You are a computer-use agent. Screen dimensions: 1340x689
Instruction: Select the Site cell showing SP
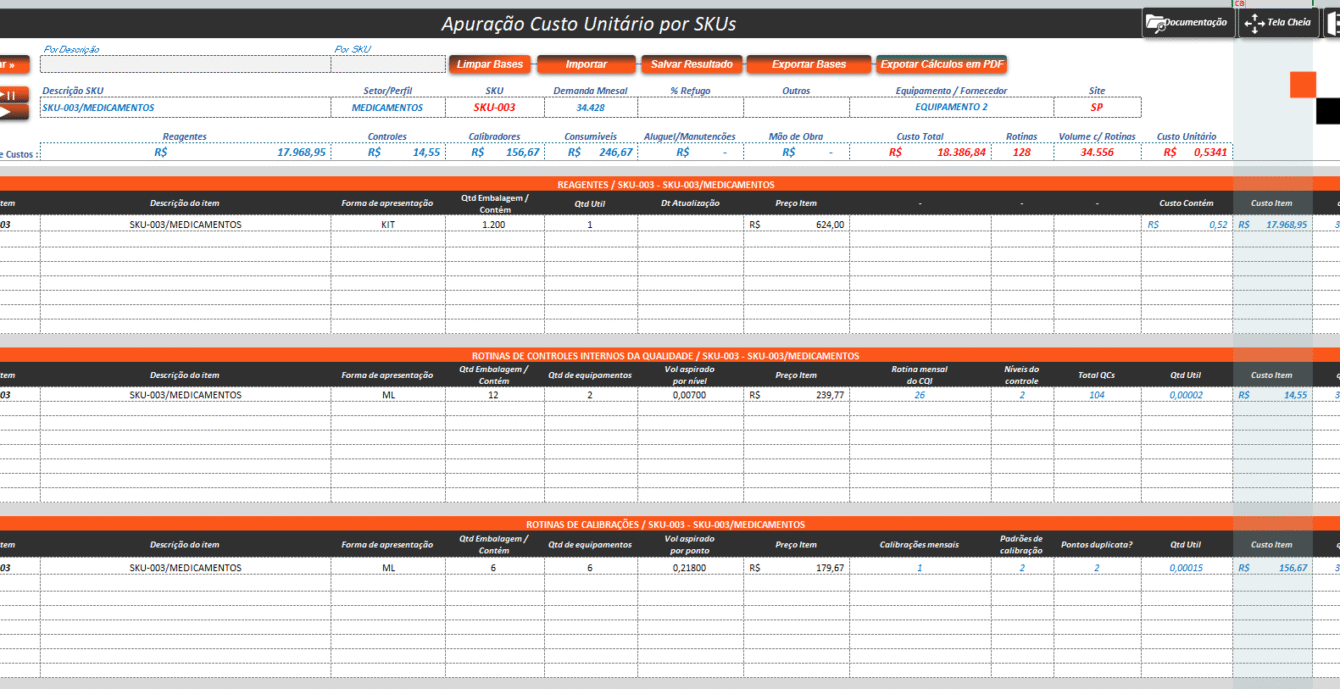(1096, 107)
